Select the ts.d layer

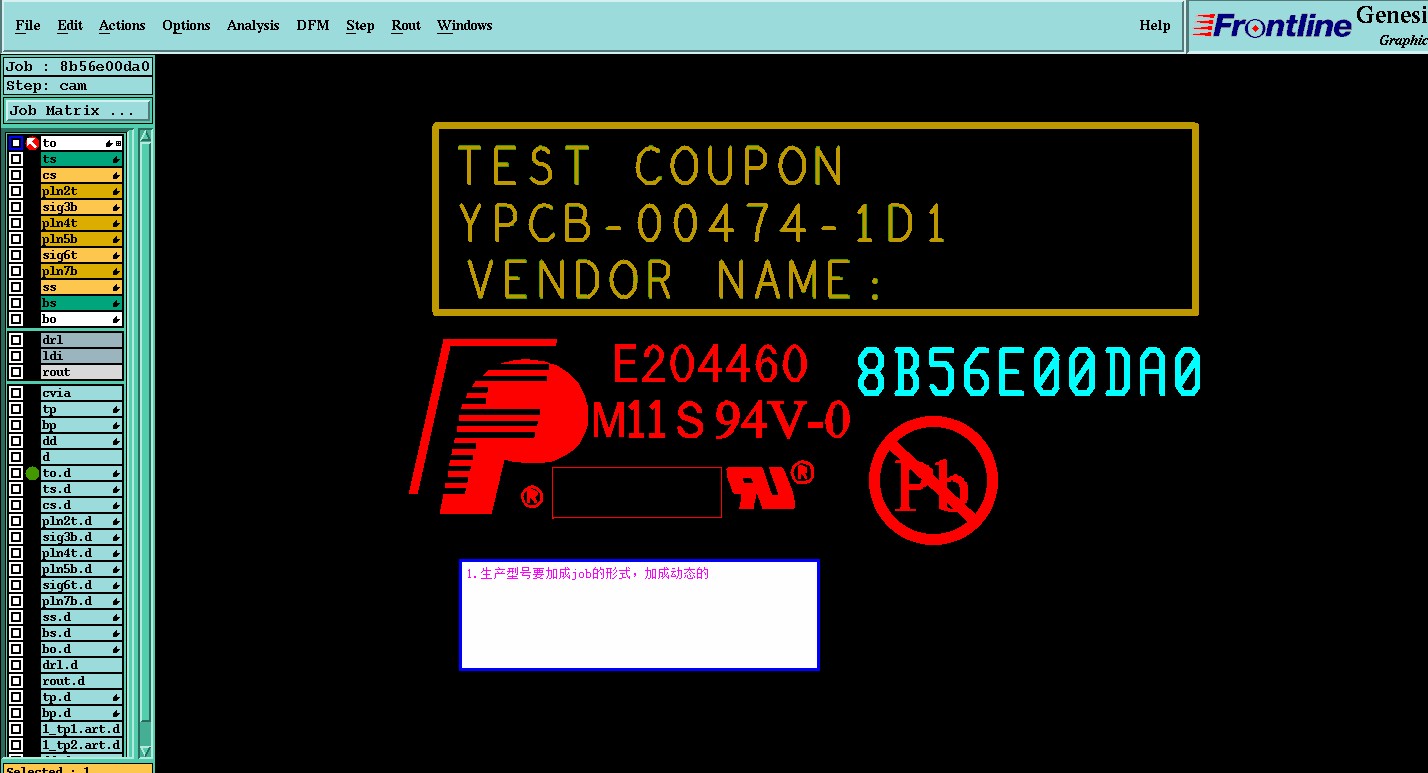click(x=81, y=489)
